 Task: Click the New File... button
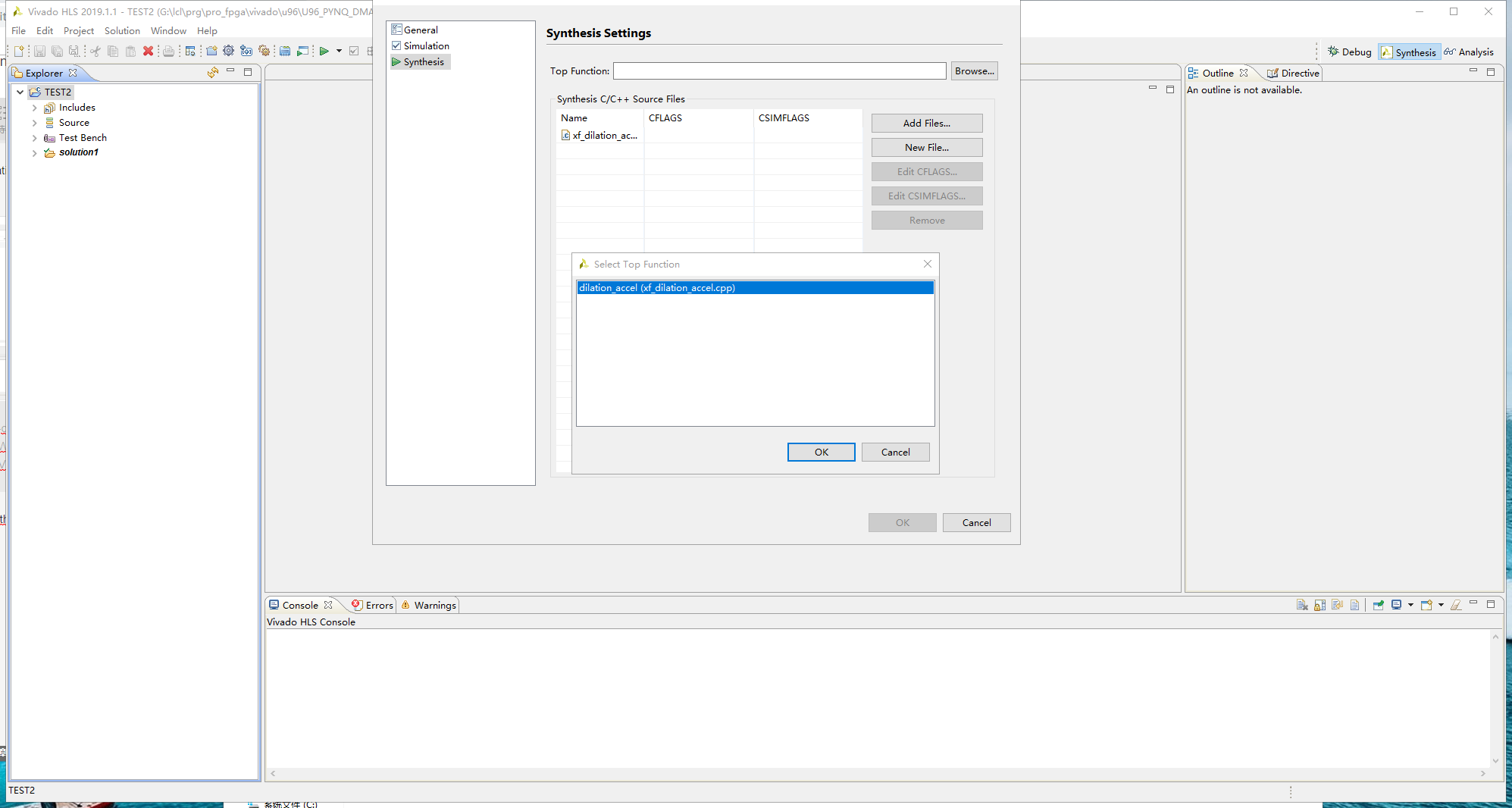pos(927,147)
